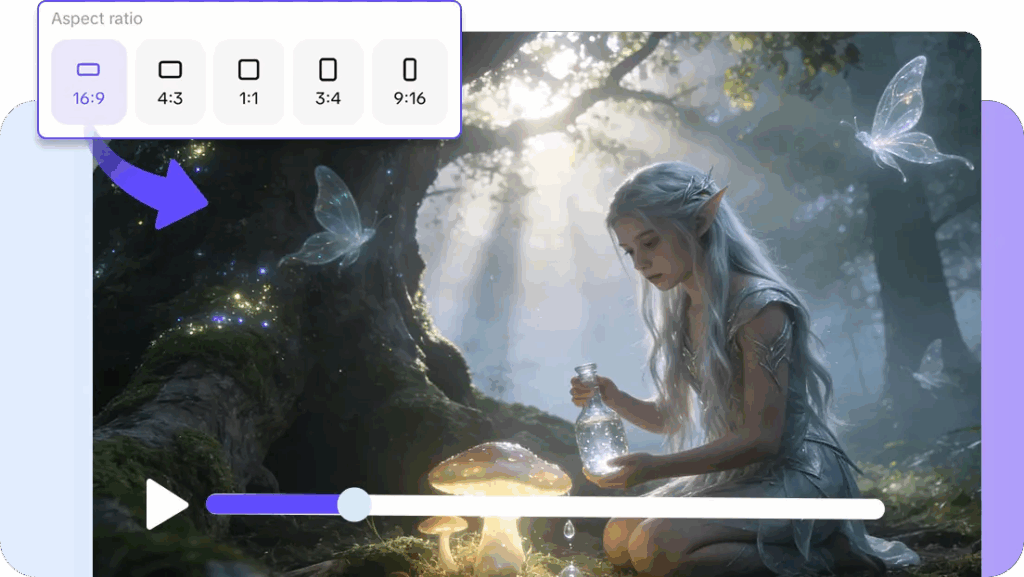This screenshot has height=577, width=1024.
Task: Select the 3:4 portrait ratio icon
Action: (x=328, y=69)
